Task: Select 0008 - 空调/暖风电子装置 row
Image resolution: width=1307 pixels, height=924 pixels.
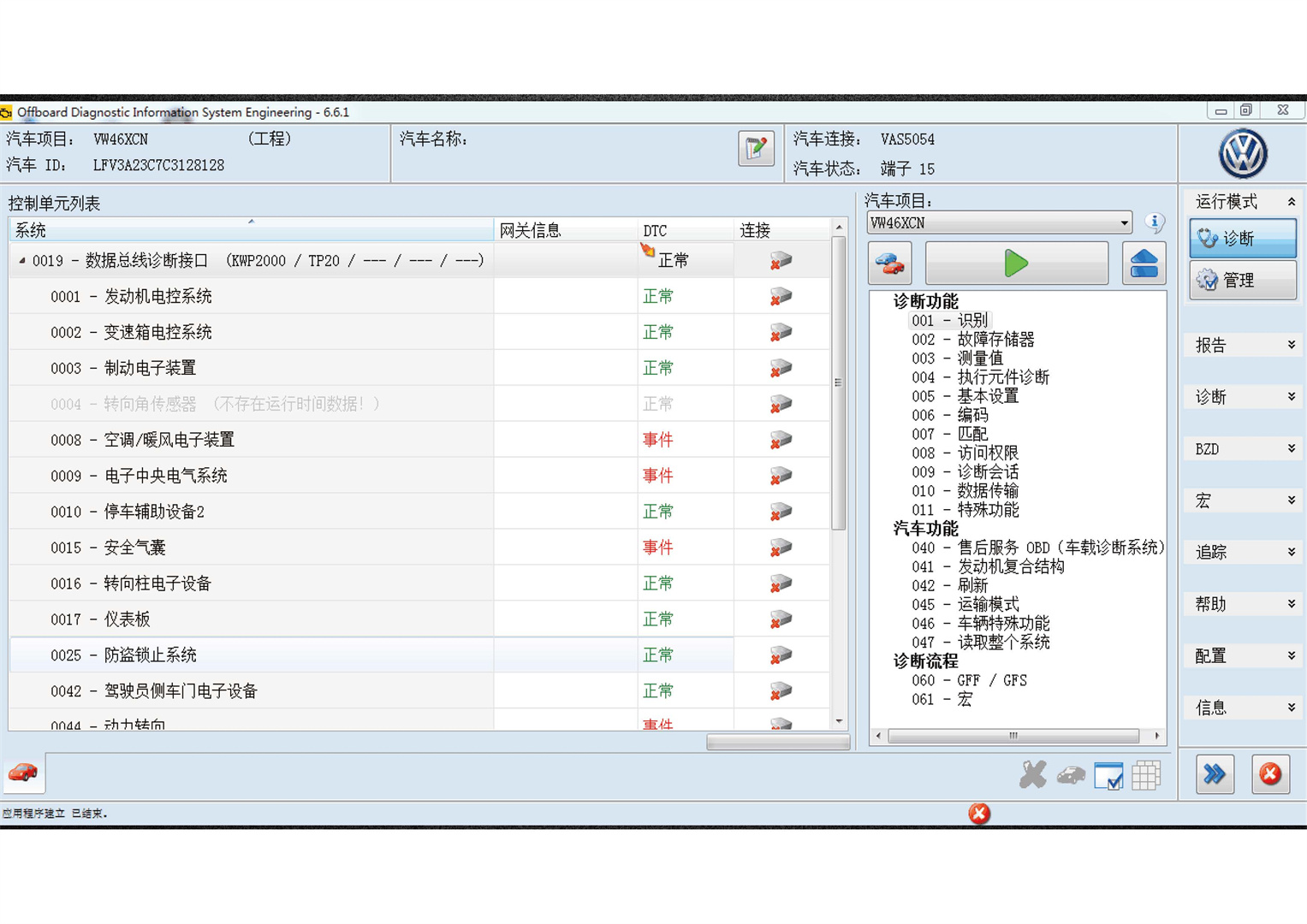Action: click(419, 441)
